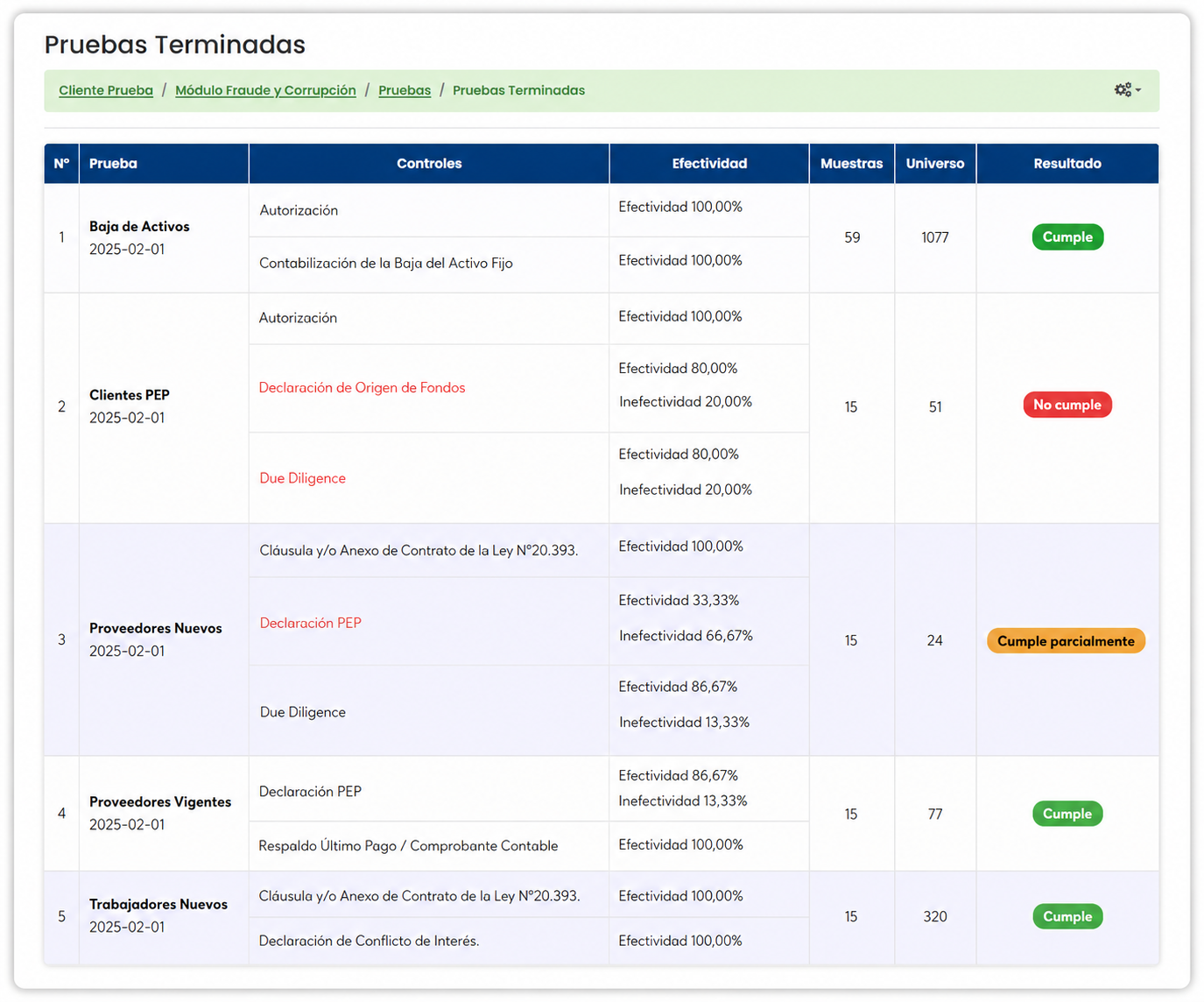Select the universe value 77

tap(935, 814)
